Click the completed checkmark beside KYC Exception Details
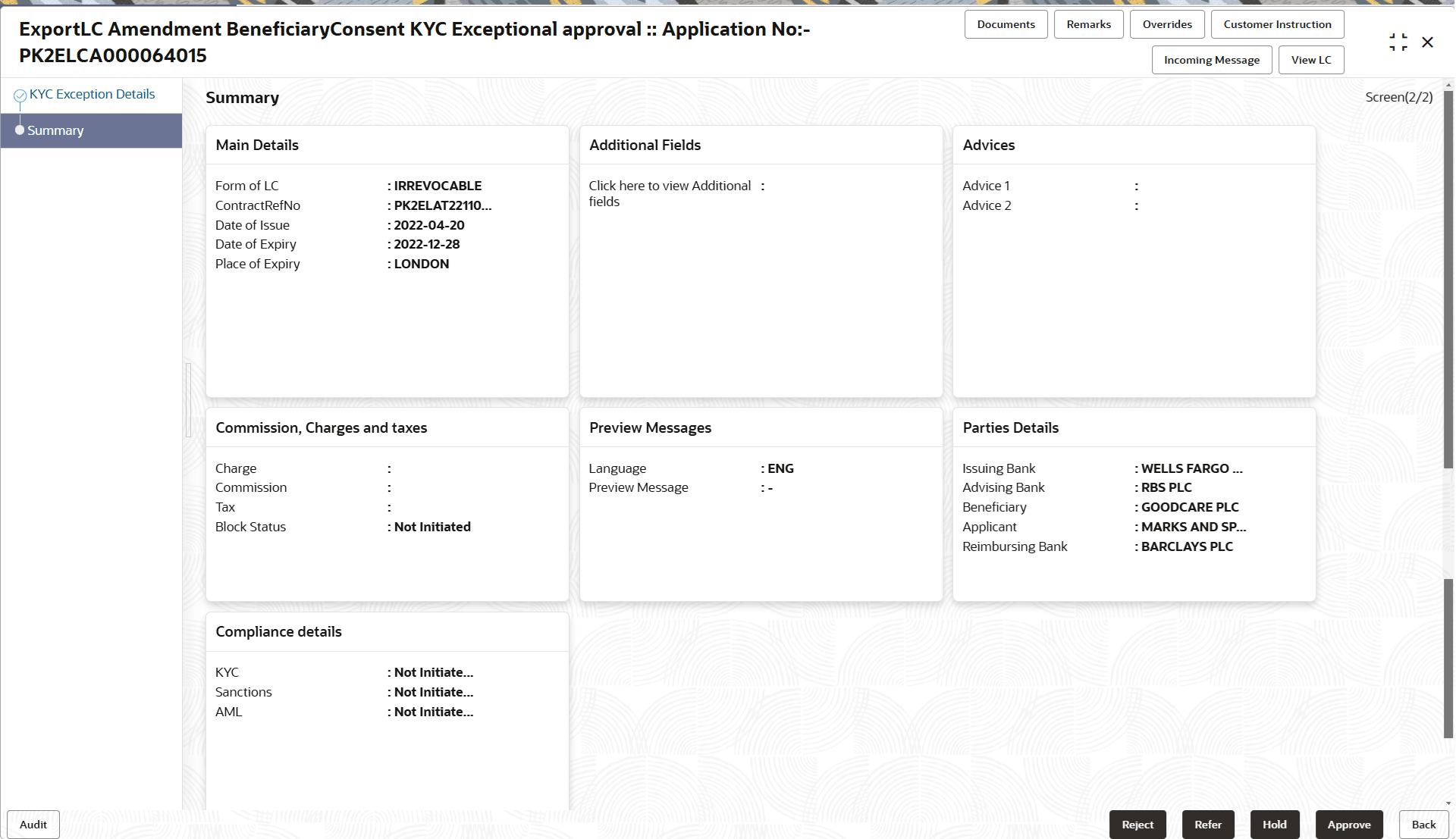The width and height of the screenshot is (1456, 839). 19,93
